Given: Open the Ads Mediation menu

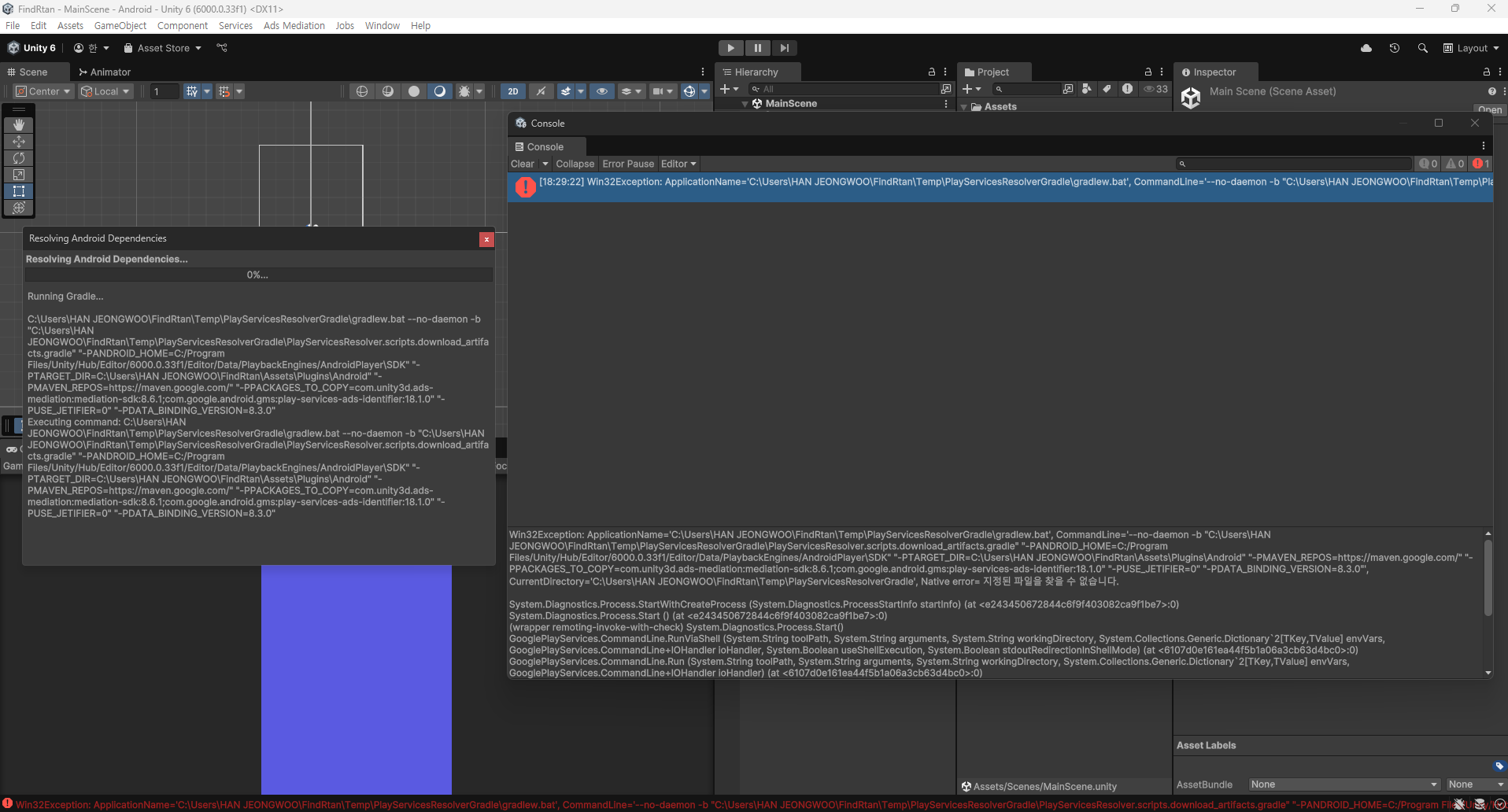Looking at the screenshot, I should pyautogui.click(x=294, y=25).
